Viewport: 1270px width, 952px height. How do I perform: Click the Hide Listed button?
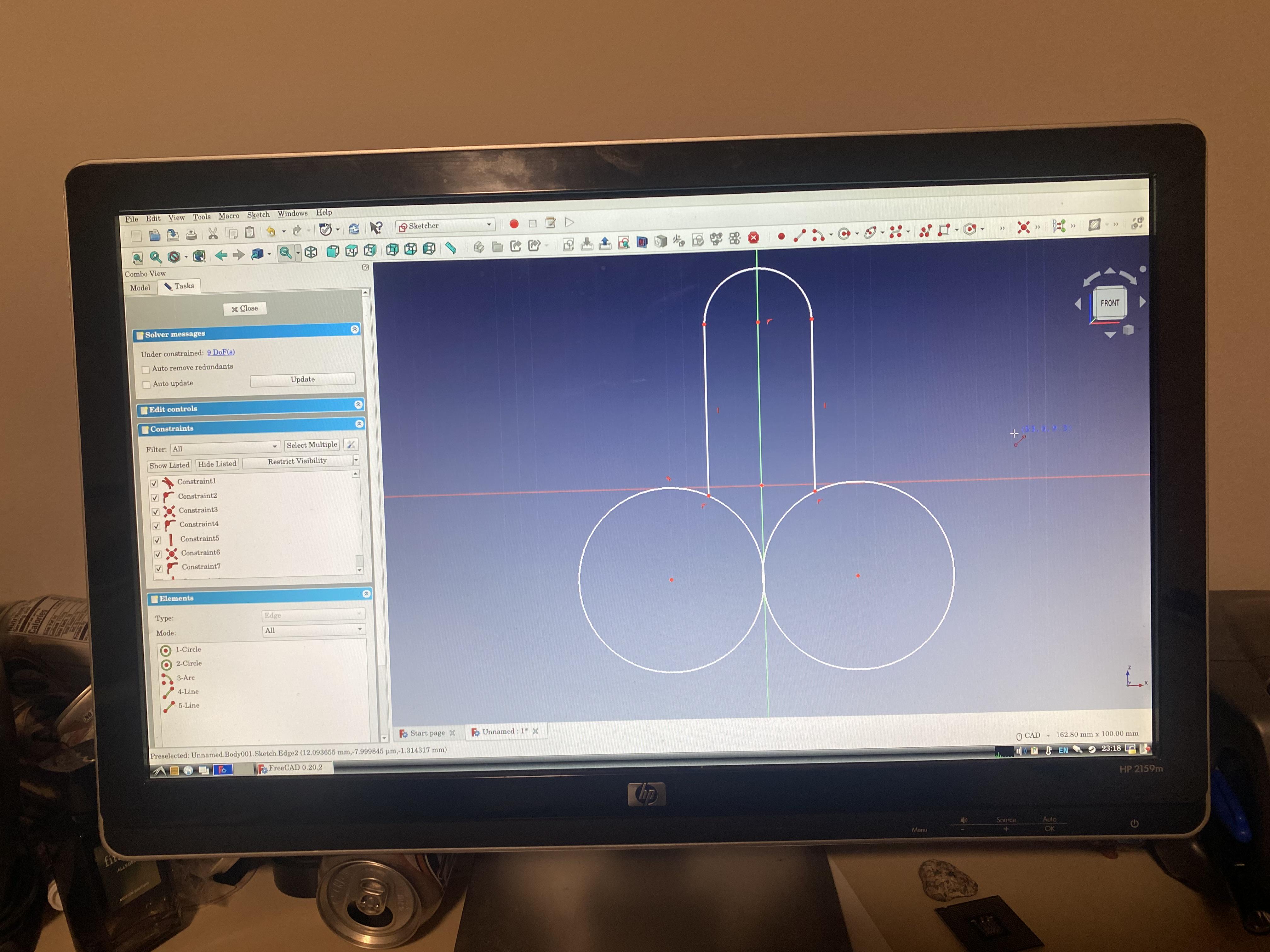coord(217,464)
